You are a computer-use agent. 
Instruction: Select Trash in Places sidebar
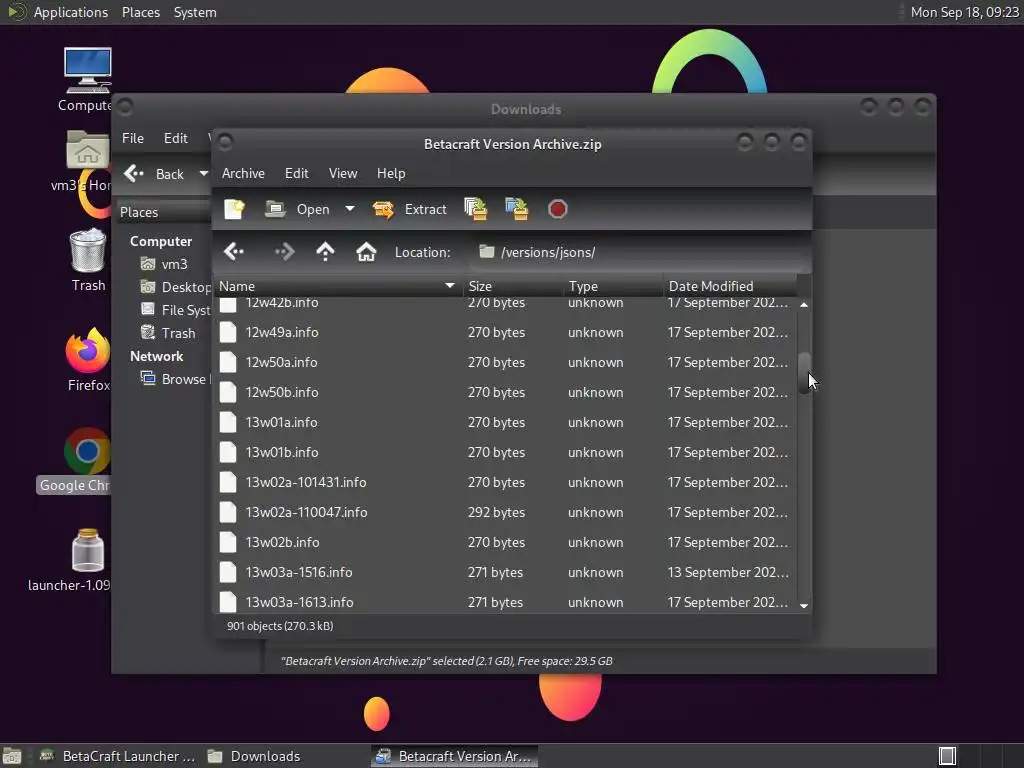pyautogui.click(x=168, y=333)
